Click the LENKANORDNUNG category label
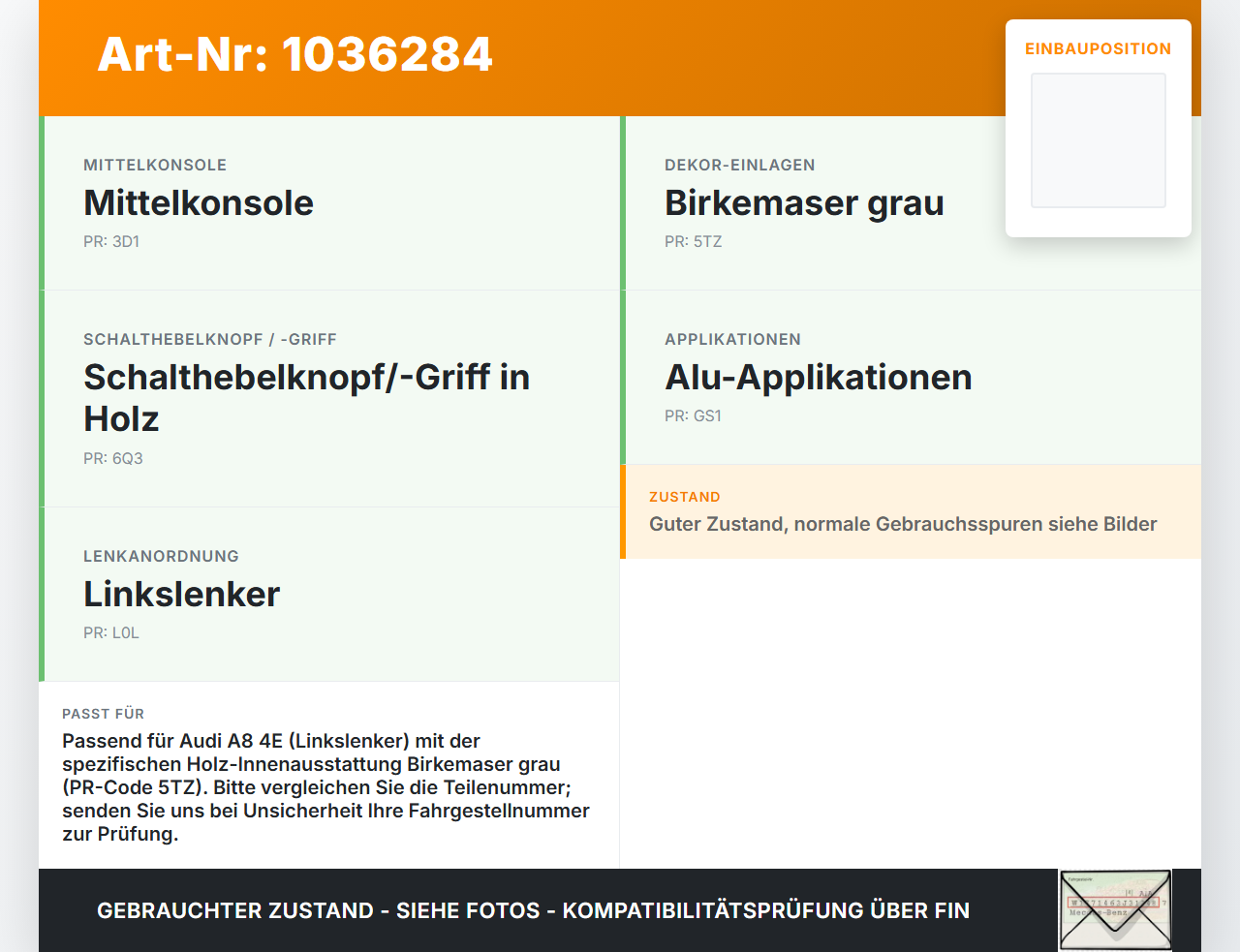The width and height of the screenshot is (1240, 952). tap(161, 556)
